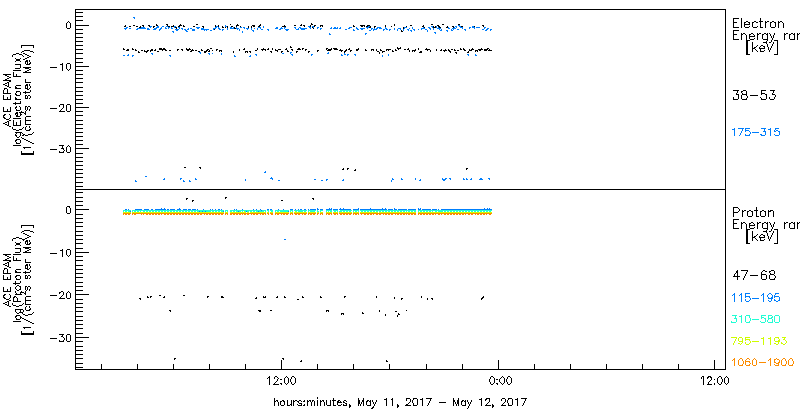
Task: Click the electron panel -30 axis value
Action: click(x=60, y=149)
